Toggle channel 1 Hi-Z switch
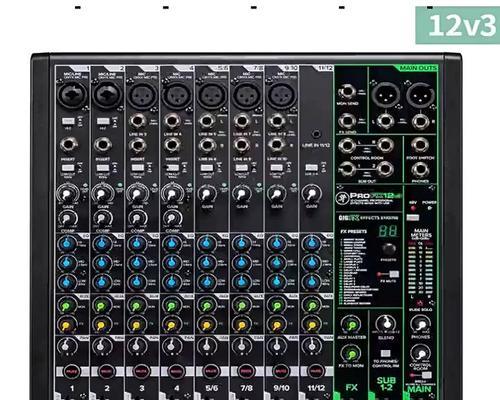This screenshot has height=400, width=500. [68, 121]
